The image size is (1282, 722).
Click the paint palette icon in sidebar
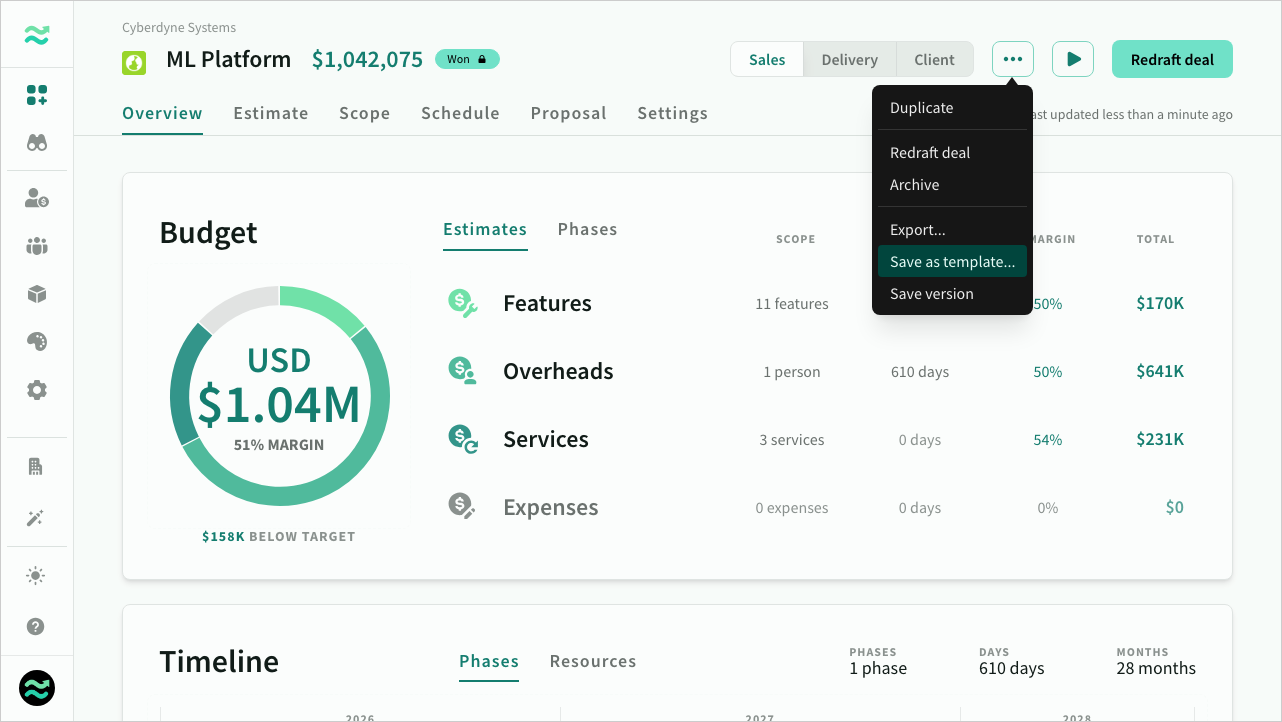[x=37, y=342]
